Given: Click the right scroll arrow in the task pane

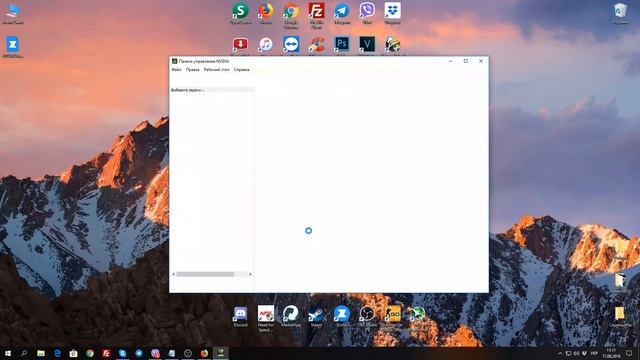Looking at the screenshot, I should click(x=250, y=274).
